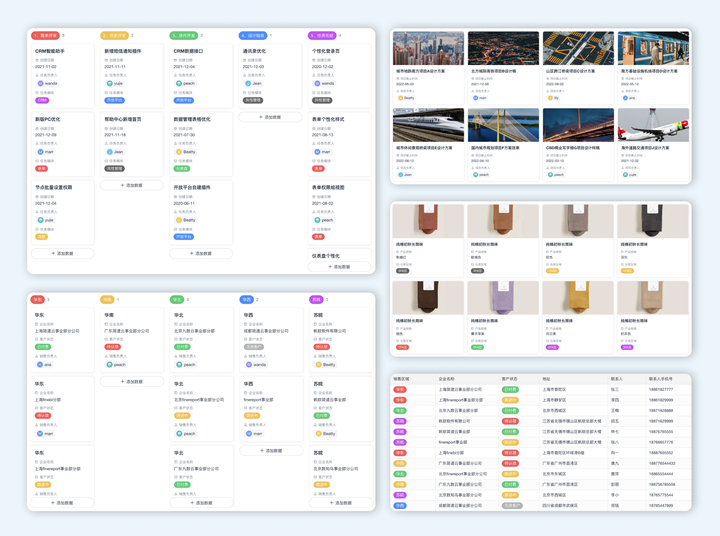Open the 上海简道云事业部分公司 customer card

coord(62,340)
